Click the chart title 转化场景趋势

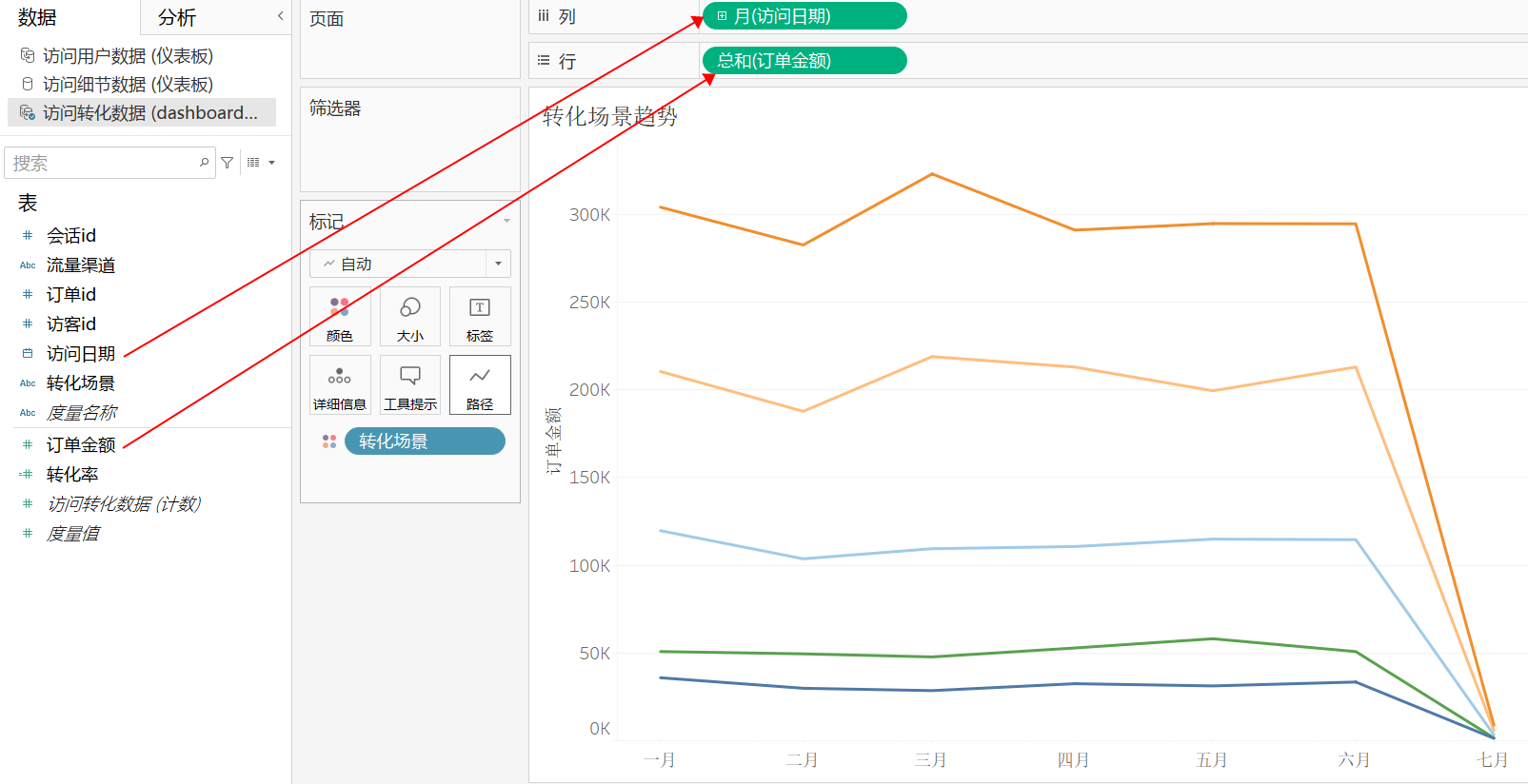[610, 116]
